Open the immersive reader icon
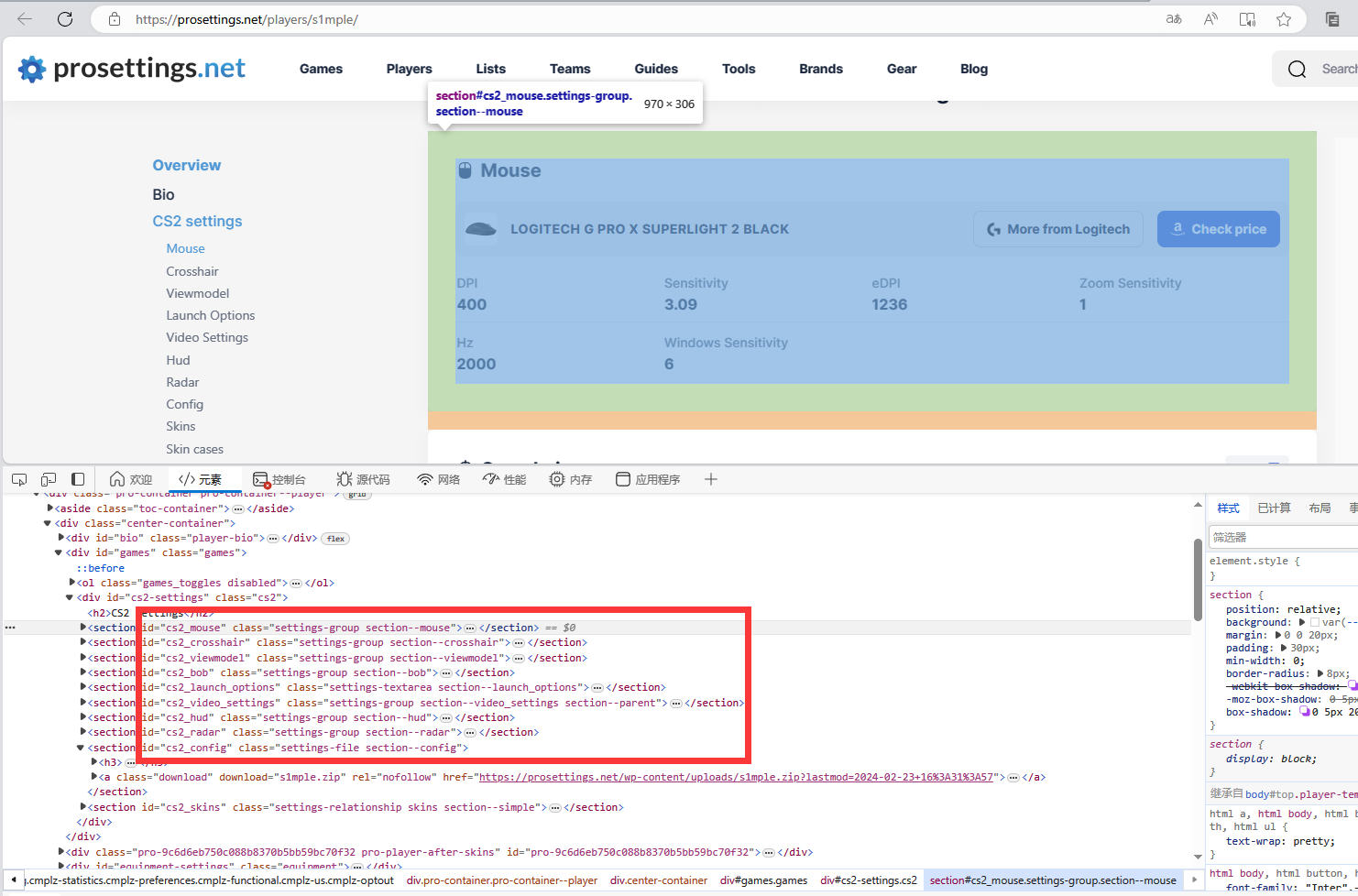Viewport: 1358px width, 896px height. click(1247, 18)
